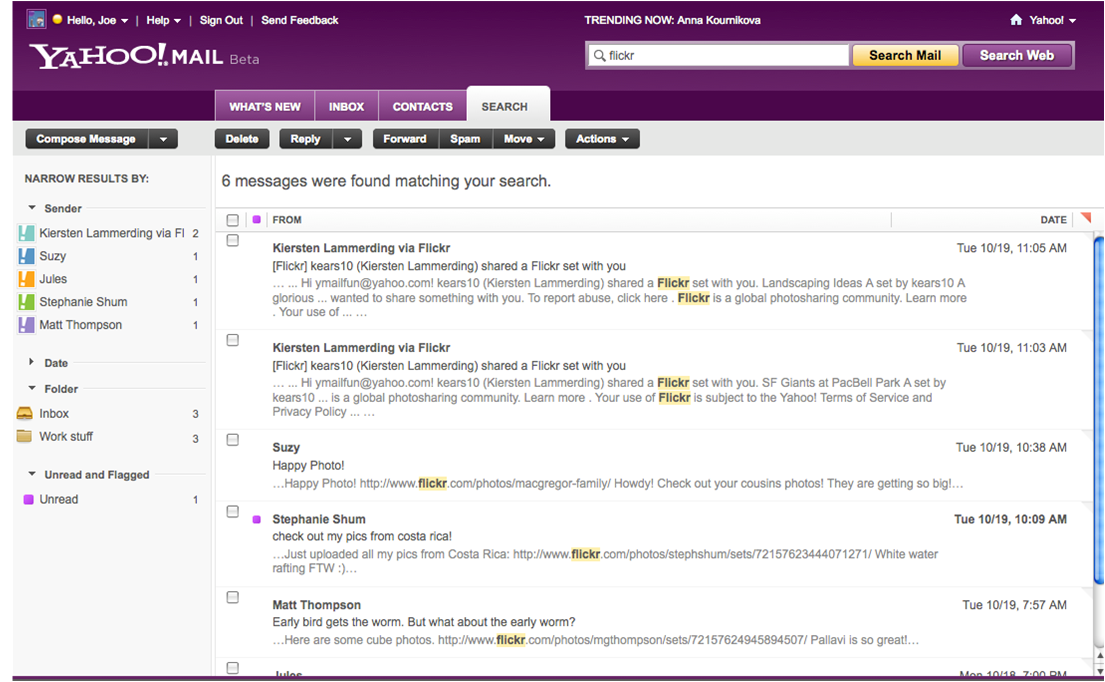Click the red sort arrow beside DATE
1105x682 pixels.
(1085, 218)
